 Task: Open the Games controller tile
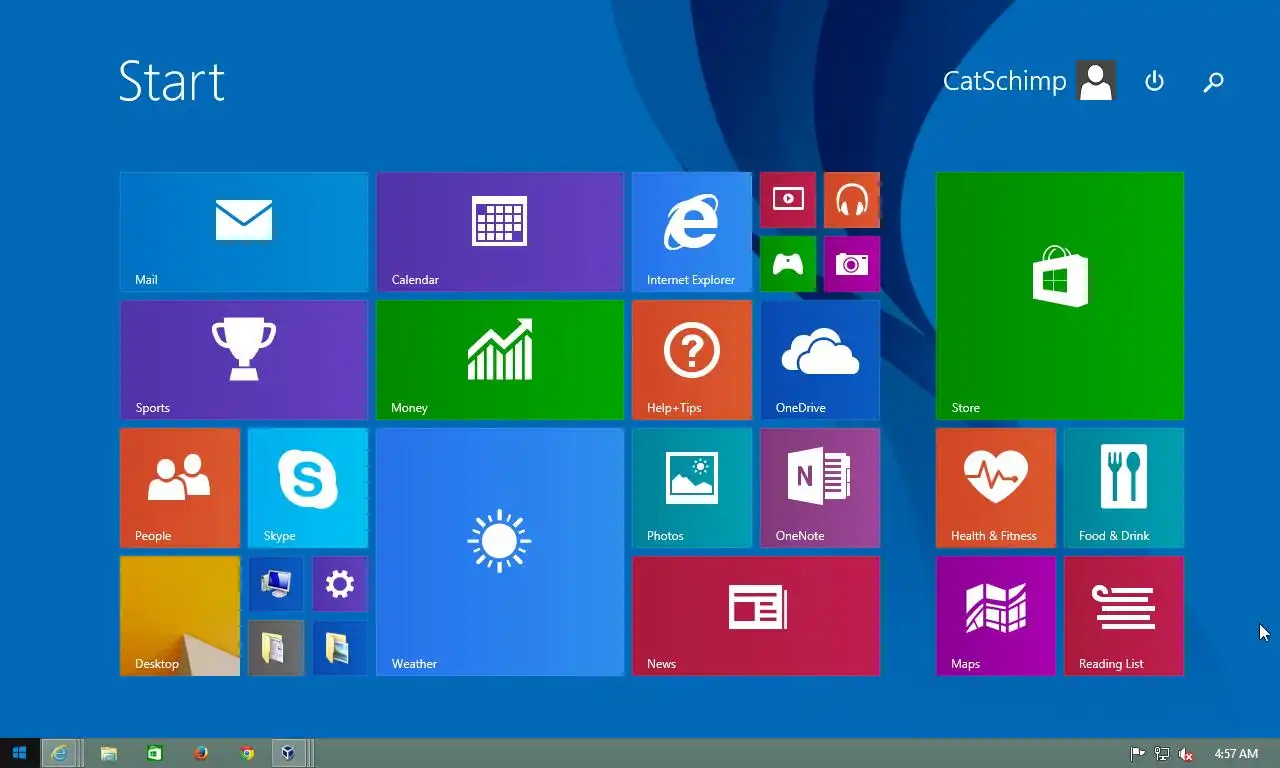[788, 264]
